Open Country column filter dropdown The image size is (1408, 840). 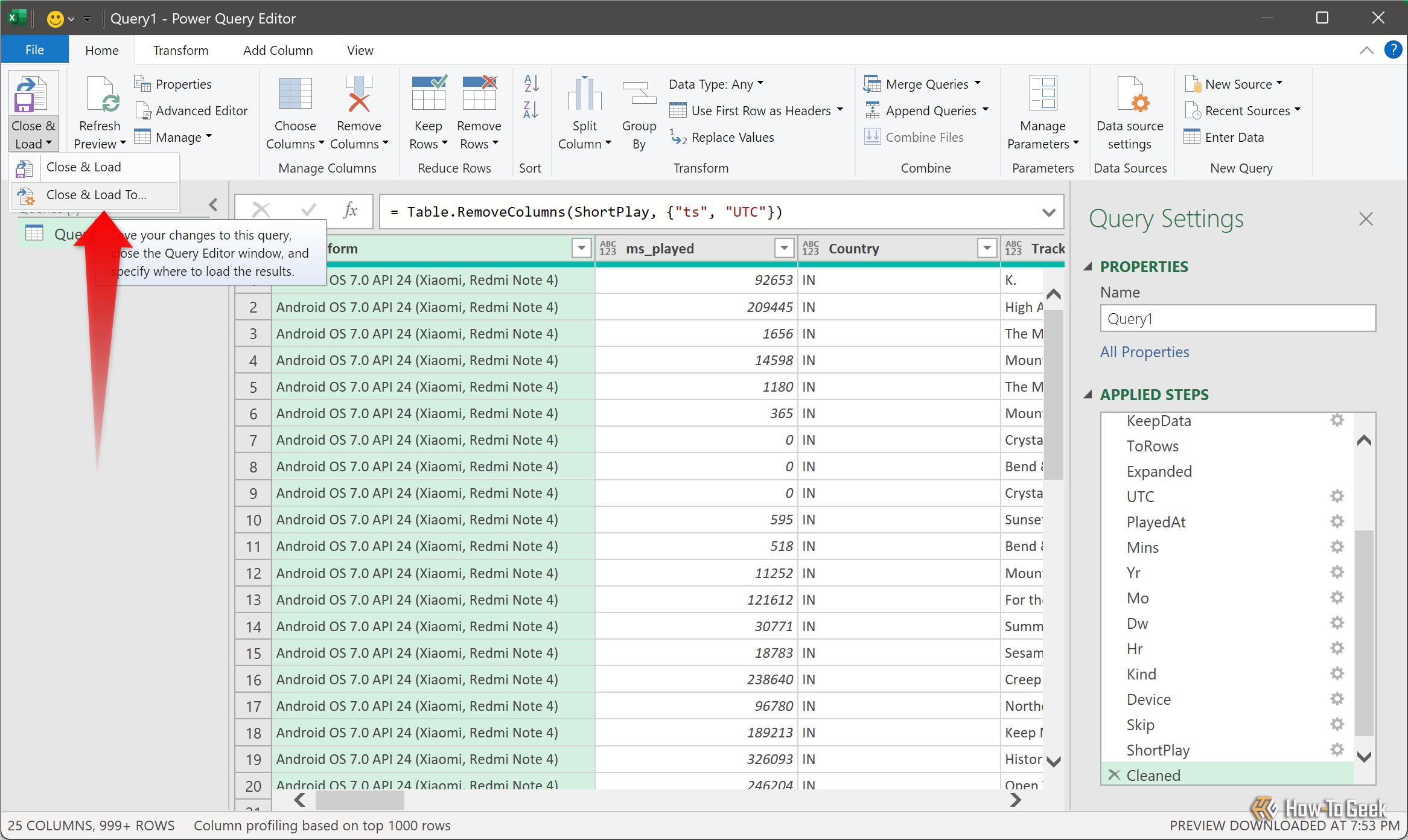(x=987, y=248)
